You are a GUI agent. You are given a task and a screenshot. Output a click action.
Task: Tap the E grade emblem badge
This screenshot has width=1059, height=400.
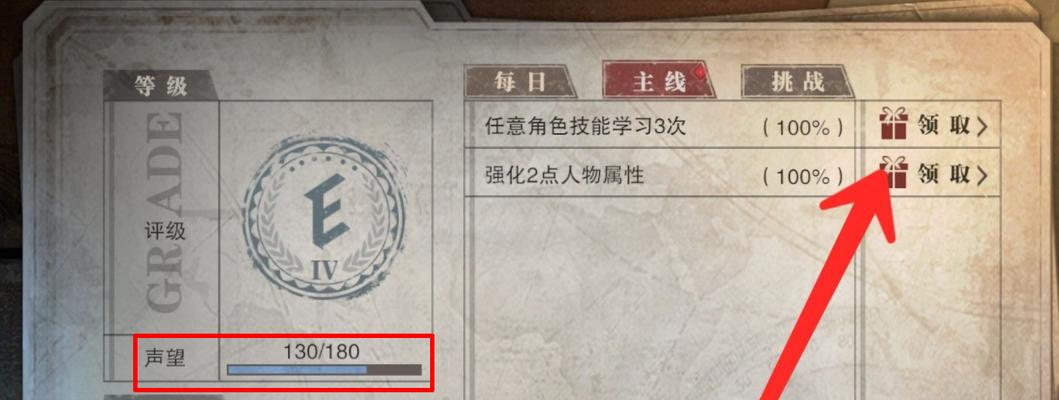[325, 218]
